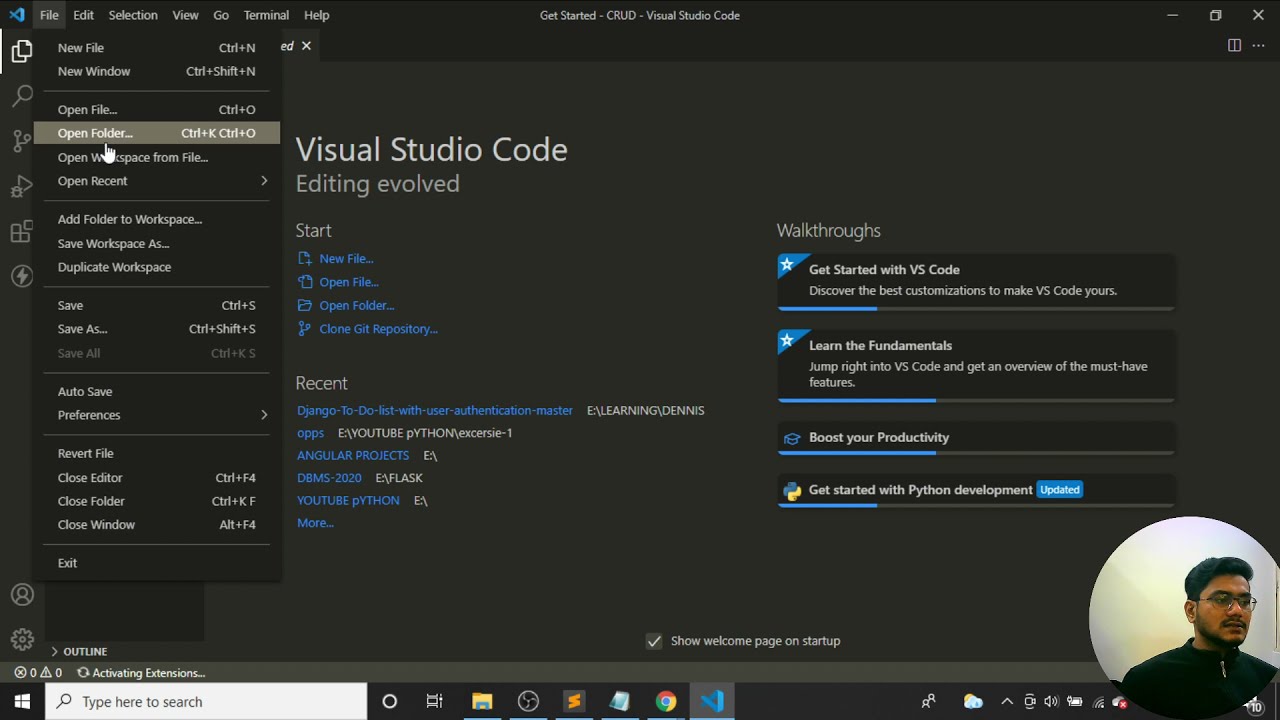This screenshot has height=720, width=1280.
Task: Click More... under Recent
Action: (x=315, y=523)
